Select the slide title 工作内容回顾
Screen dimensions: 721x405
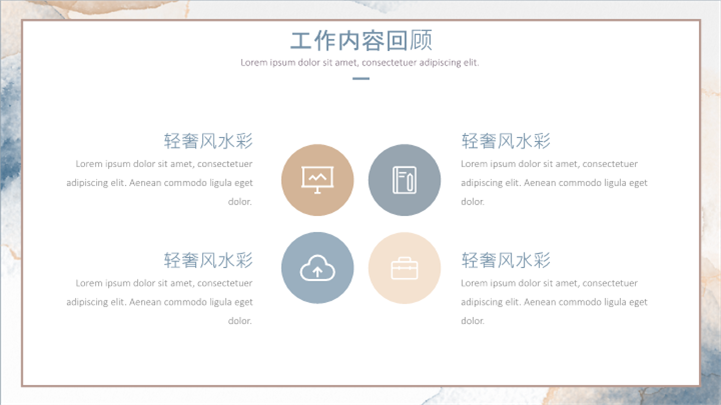(x=360, y=41)
